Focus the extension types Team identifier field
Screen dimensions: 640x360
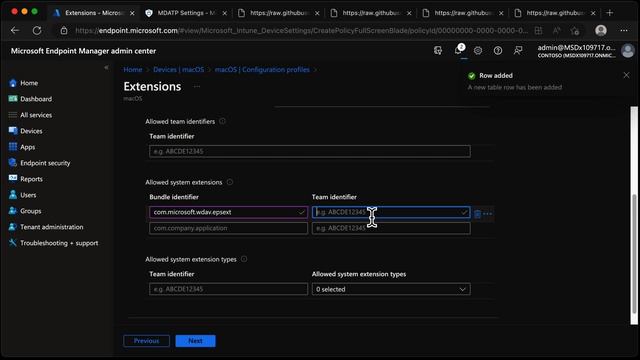229,289
